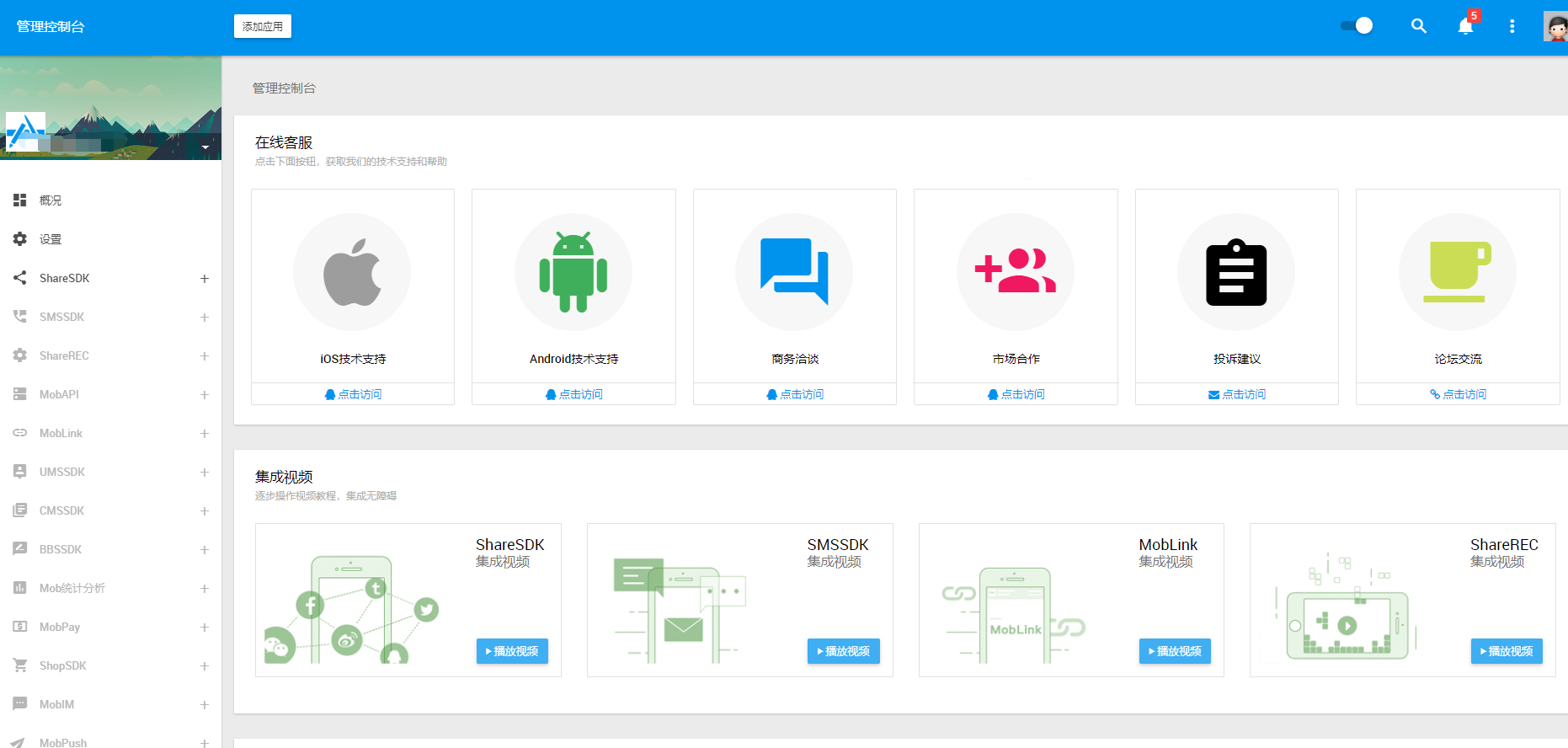Screen dimensions: 1568x748
Task: Toggle the switch in the top bar
Action: [x=1357, y=25]
